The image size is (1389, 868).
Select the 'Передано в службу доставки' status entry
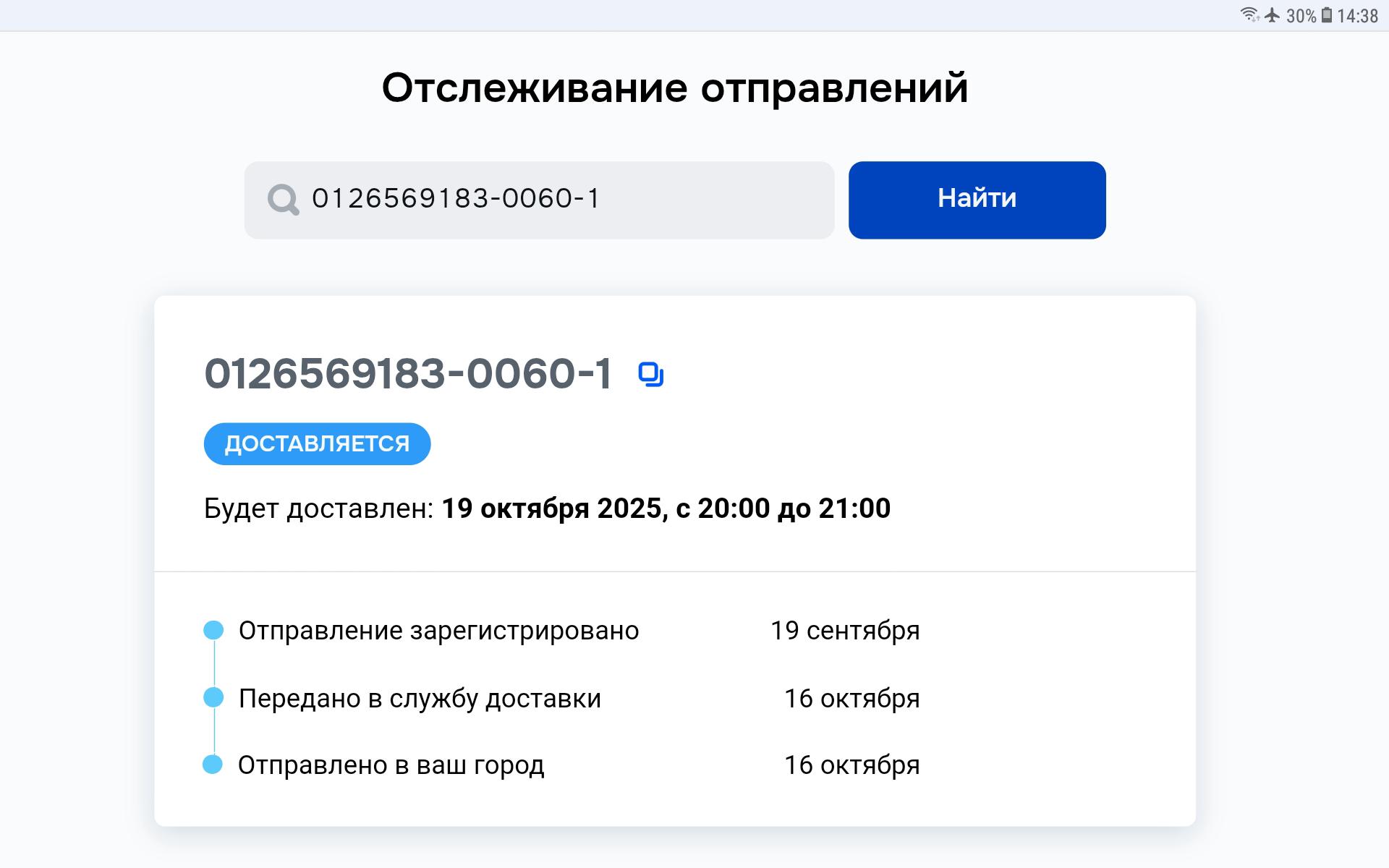(x=420, y=699)
